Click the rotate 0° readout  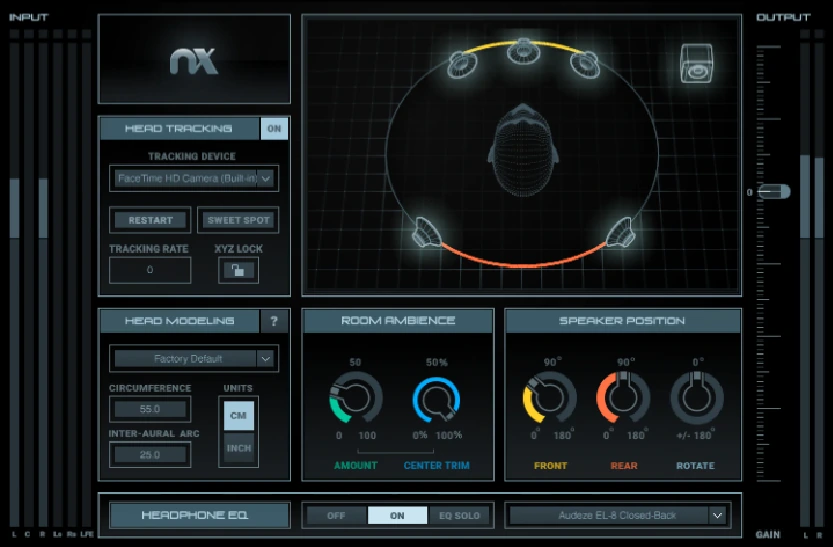[698, 362]
